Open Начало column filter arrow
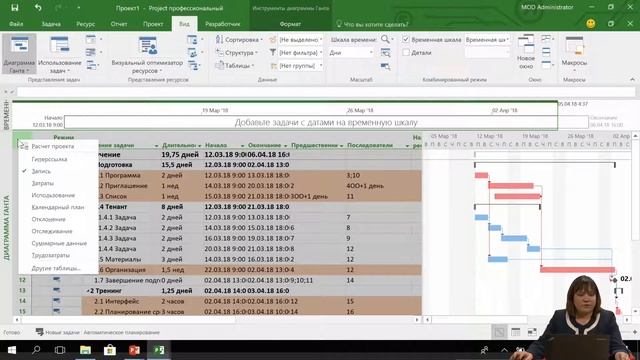 click(x=242, y=146)
